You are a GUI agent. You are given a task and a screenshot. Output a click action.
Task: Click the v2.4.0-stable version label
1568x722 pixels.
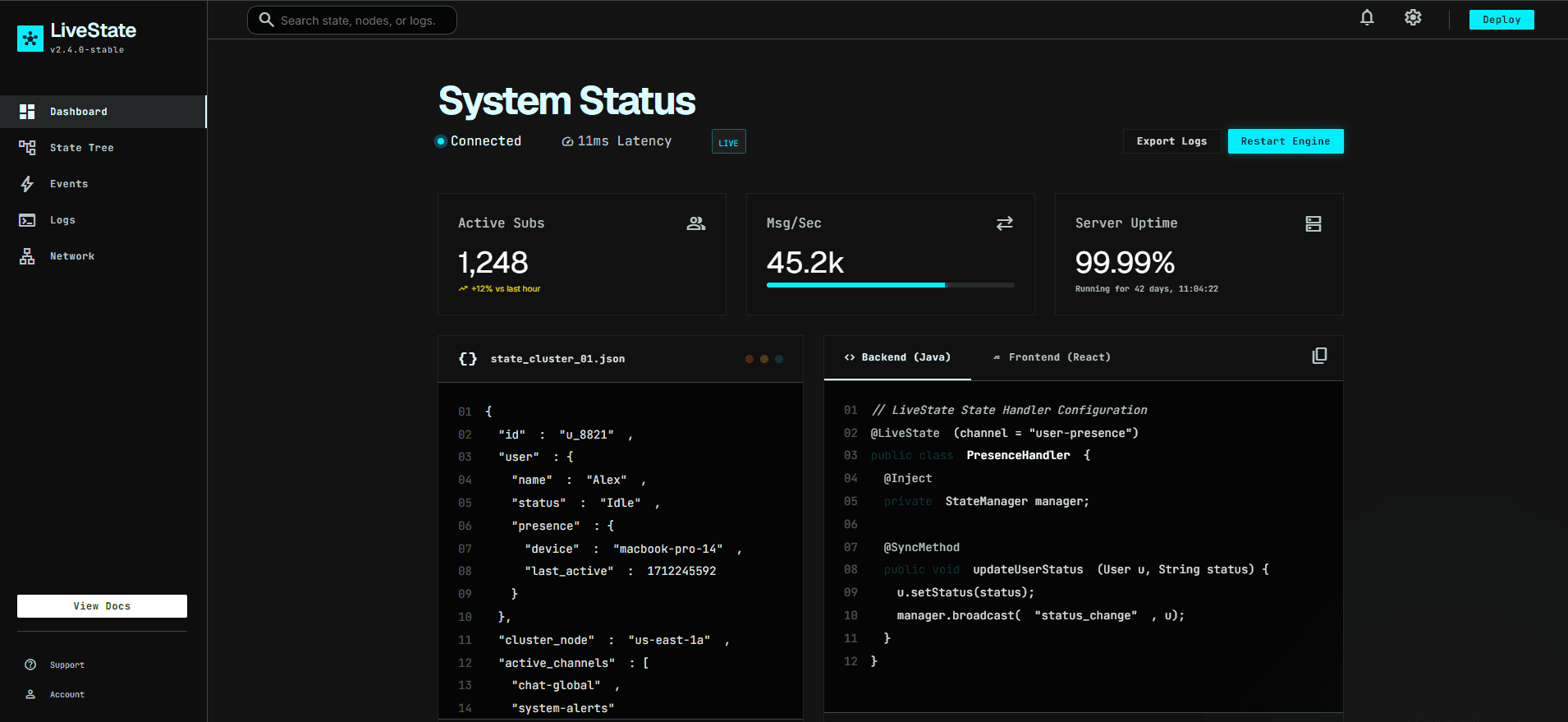tap(87, 50)
